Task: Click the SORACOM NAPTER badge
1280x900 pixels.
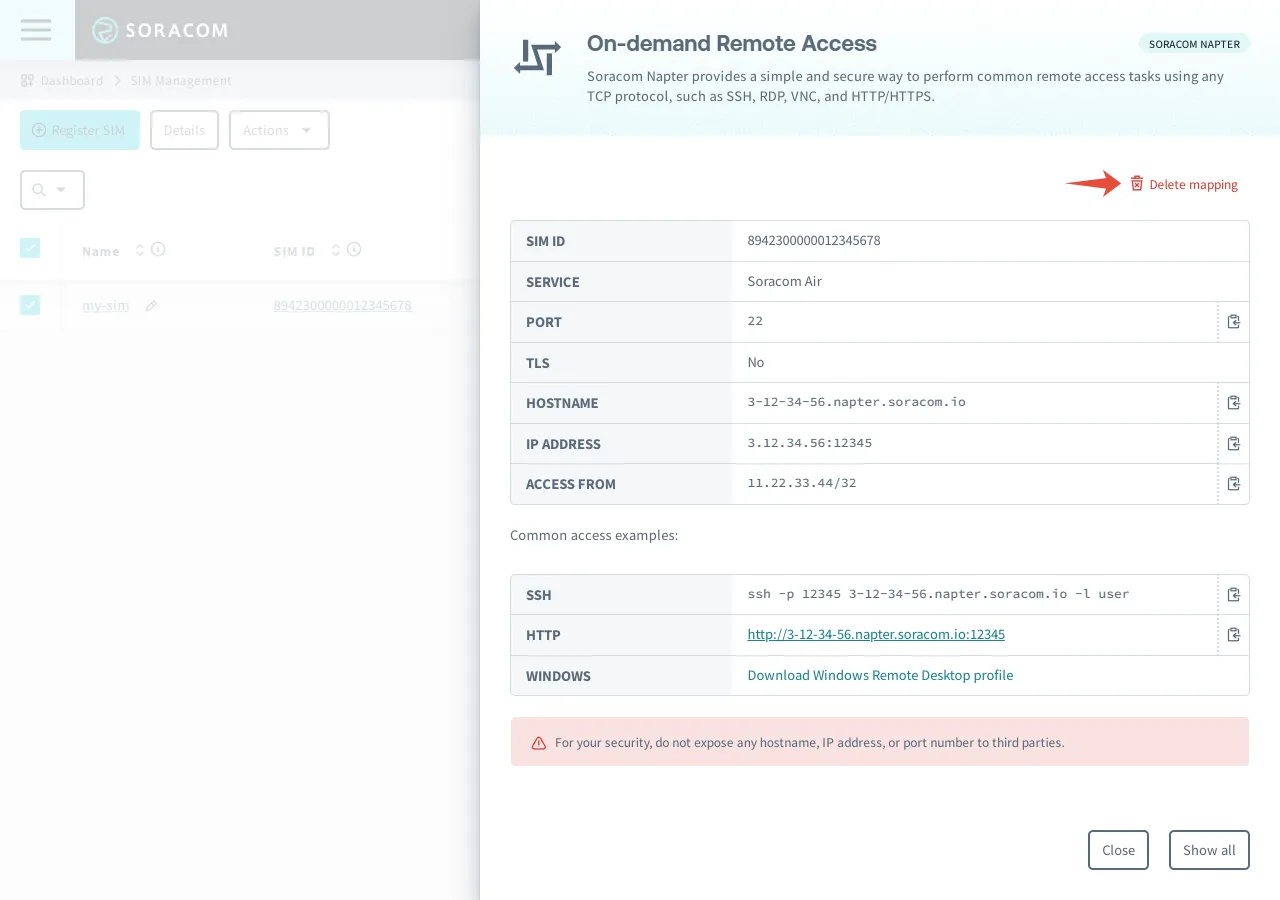Action: [x=1194, y=44]
